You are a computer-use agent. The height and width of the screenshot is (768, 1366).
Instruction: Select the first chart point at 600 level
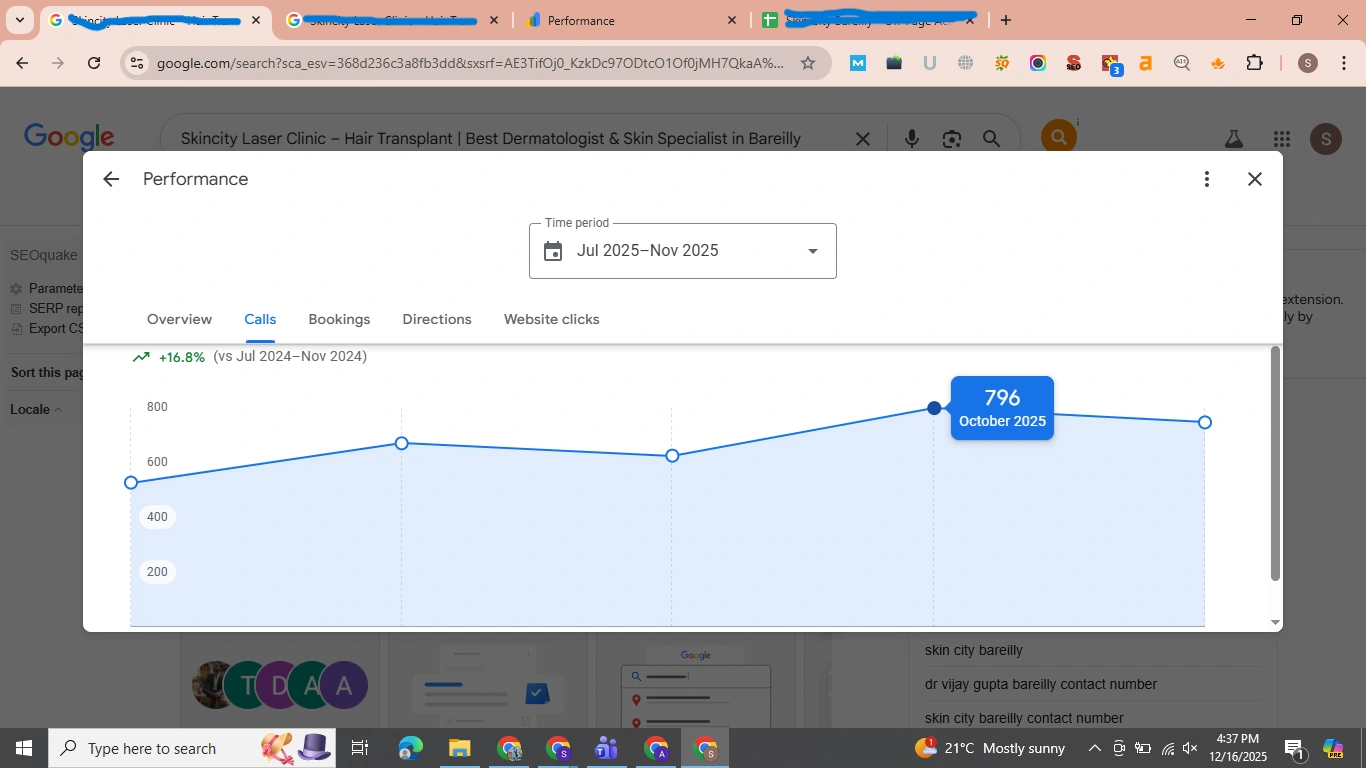(x=131, y=483)
